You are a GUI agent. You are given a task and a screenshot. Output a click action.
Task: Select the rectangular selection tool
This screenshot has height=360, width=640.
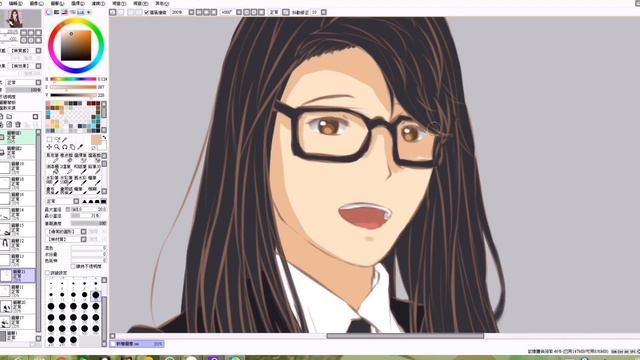click(49, 140)
